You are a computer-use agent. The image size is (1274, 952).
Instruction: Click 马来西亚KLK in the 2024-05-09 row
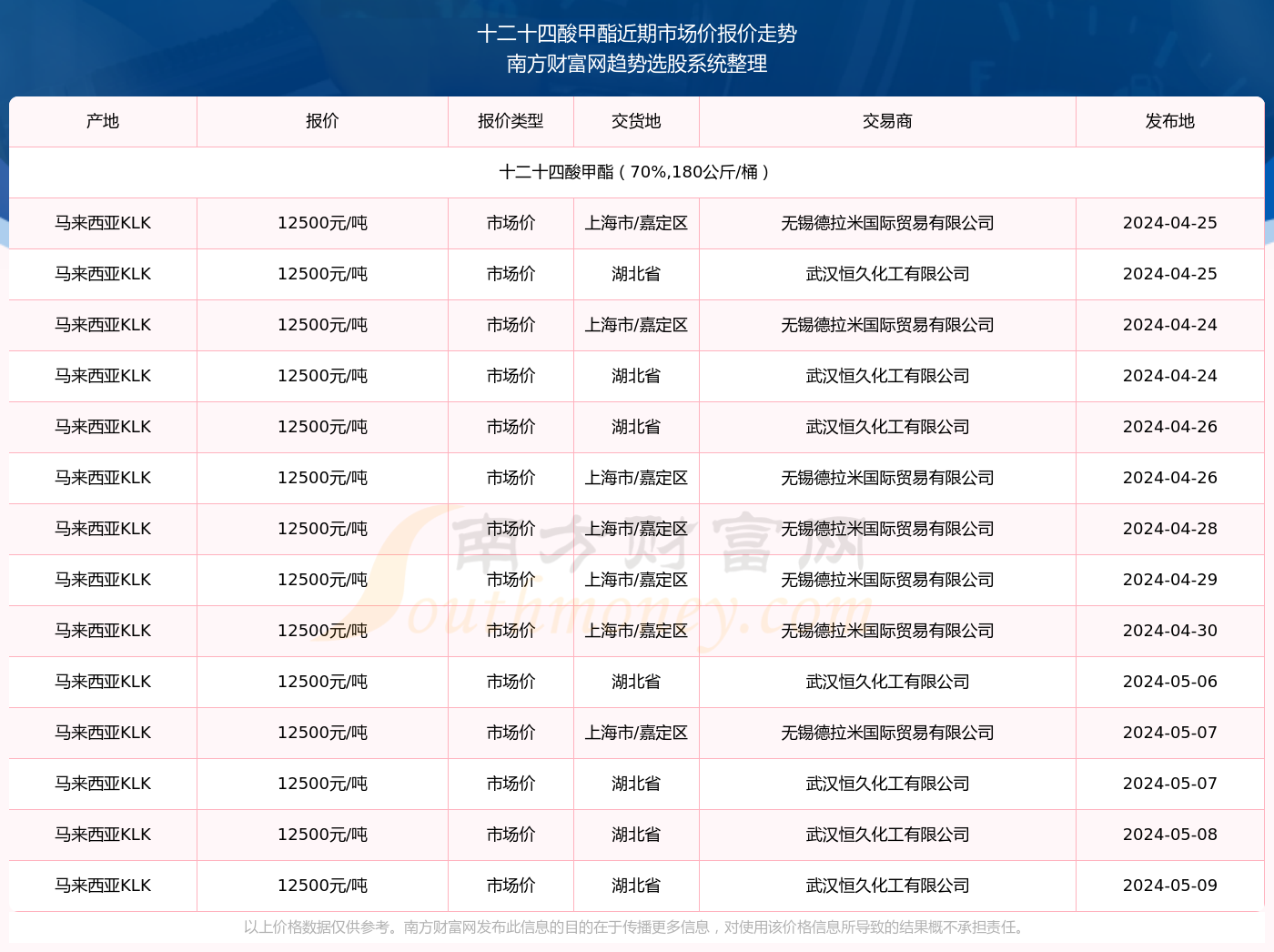(103, 886)
